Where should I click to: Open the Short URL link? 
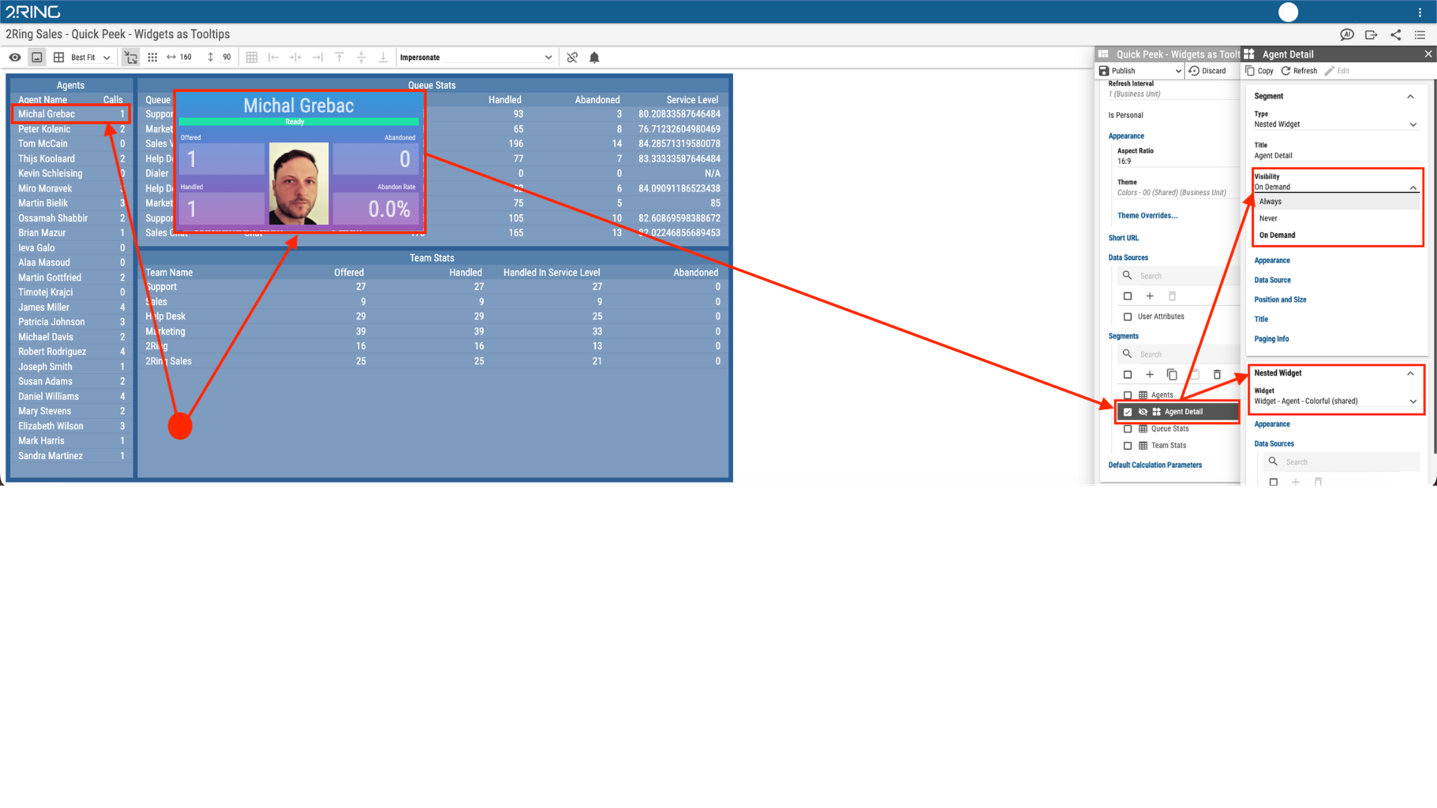pyautogui.click(x=1123, y=238)
